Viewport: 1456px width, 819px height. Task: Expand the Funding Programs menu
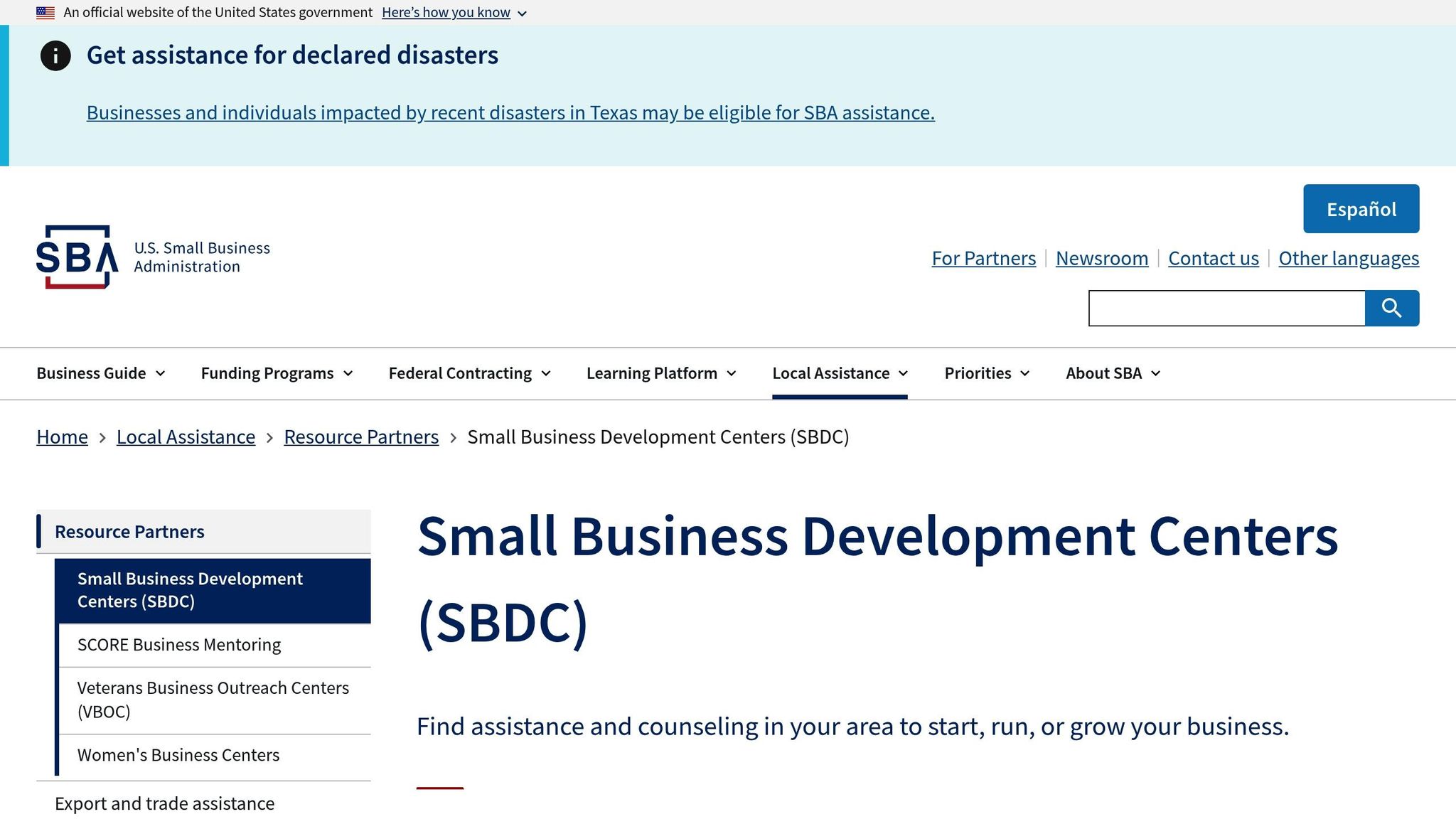277,373
